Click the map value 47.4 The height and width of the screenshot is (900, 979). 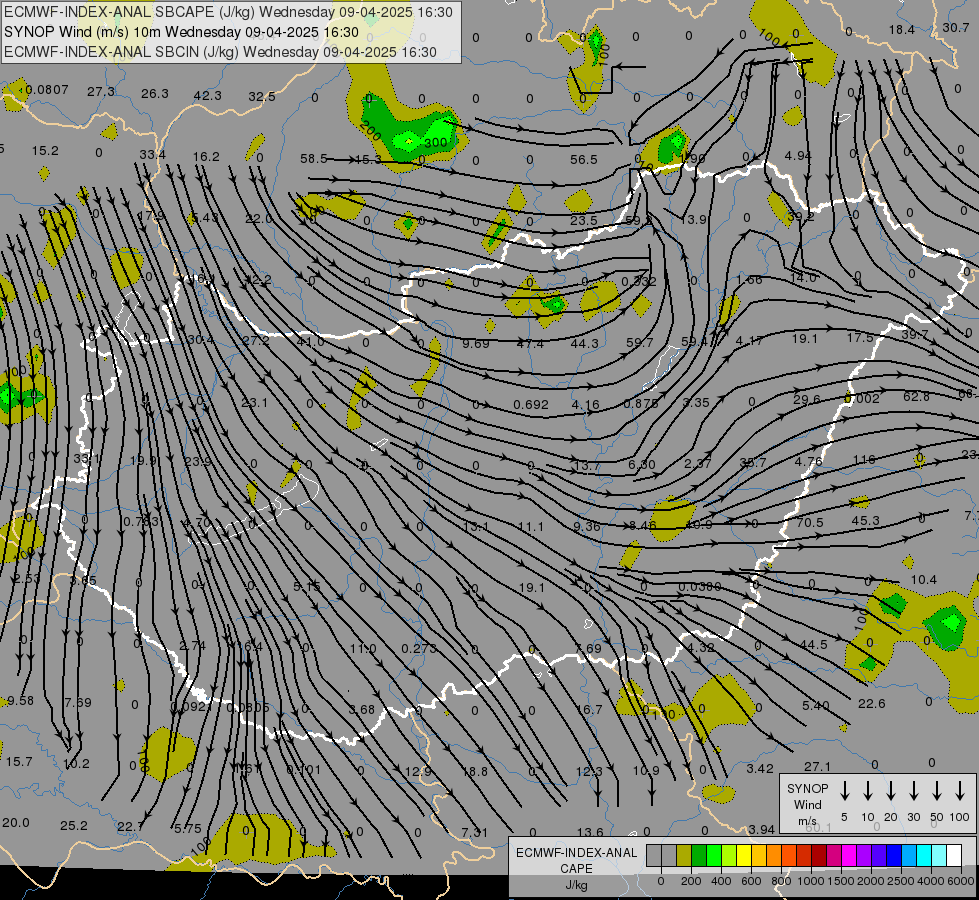pos(530,343)
